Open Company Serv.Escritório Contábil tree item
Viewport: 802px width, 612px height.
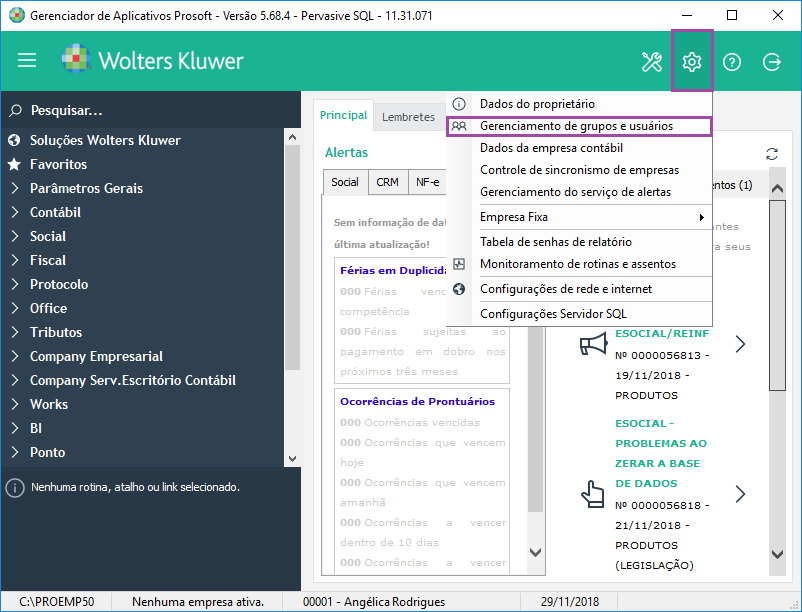pyautogui.click(x=133, y=380)
